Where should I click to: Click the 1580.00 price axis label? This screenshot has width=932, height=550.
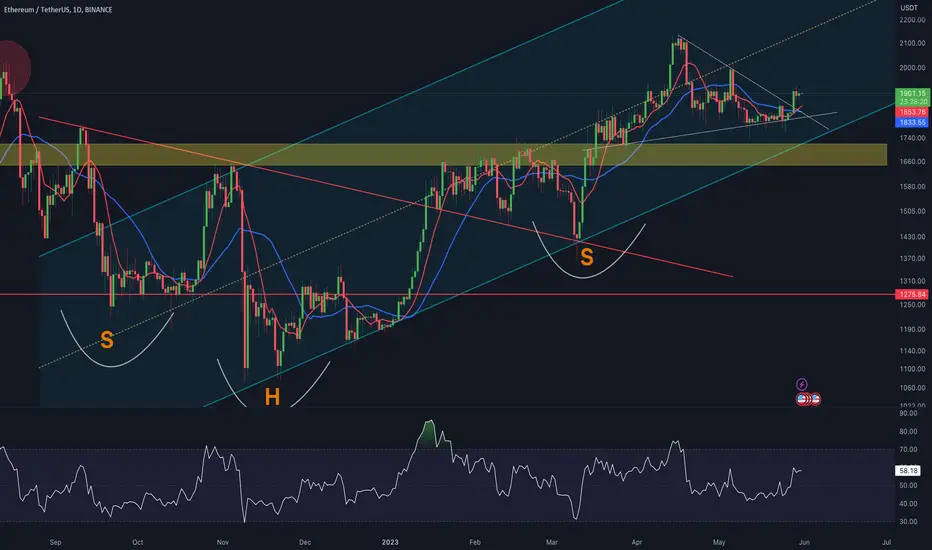pos(912,187)
